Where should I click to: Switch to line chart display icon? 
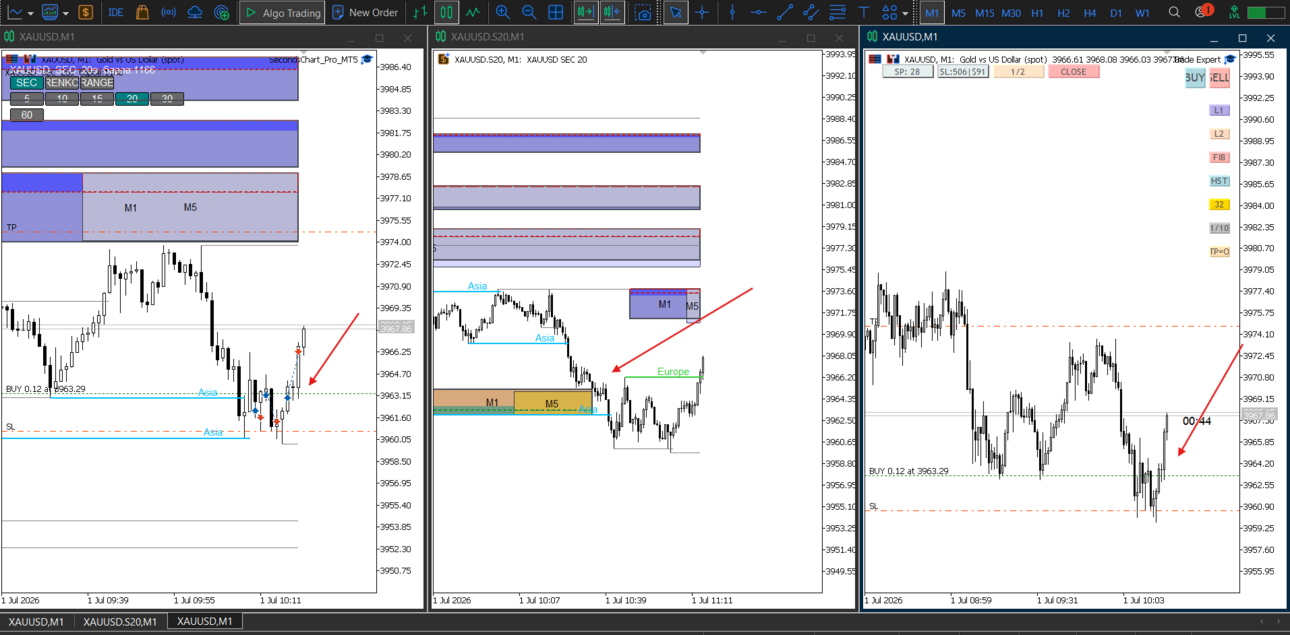[473, 13]
